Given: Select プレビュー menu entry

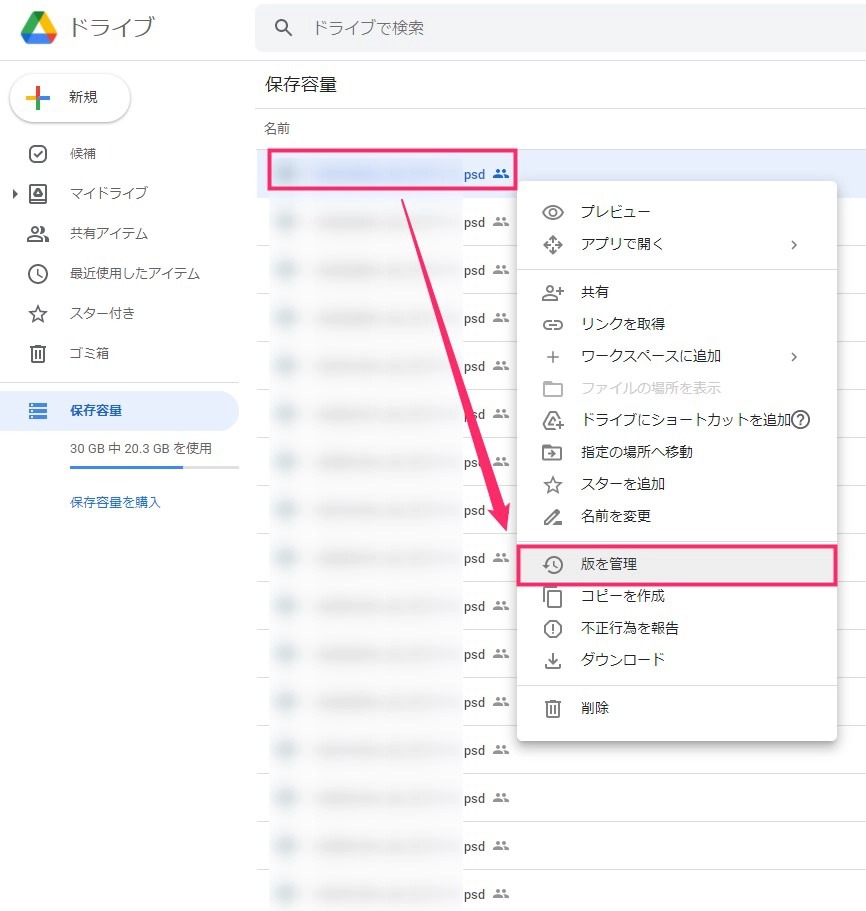Looking at the screenshot, I should click(x=615, y=212).
